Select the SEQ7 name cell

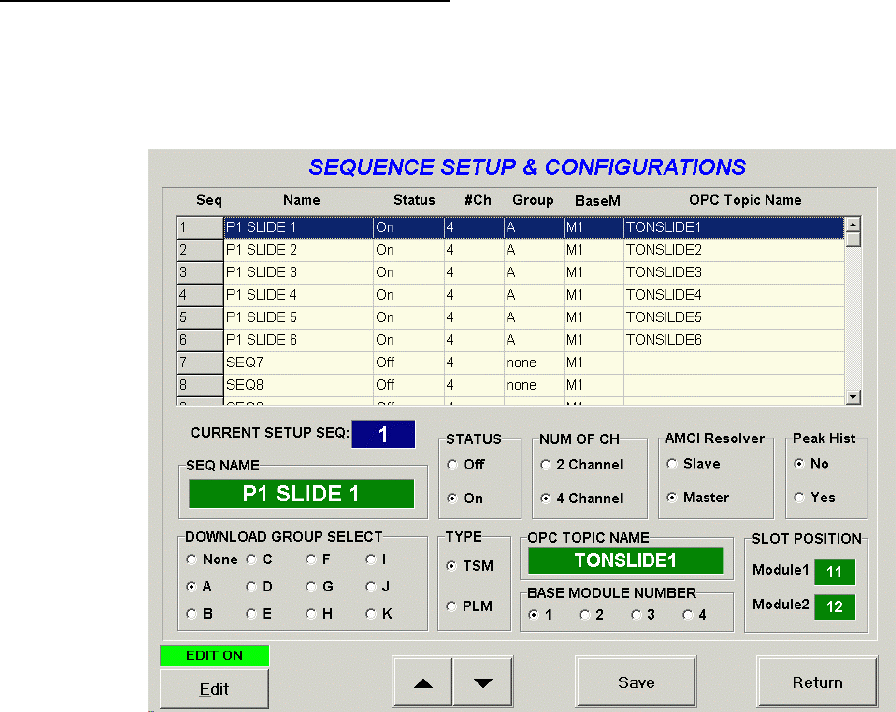click(298, 362)
